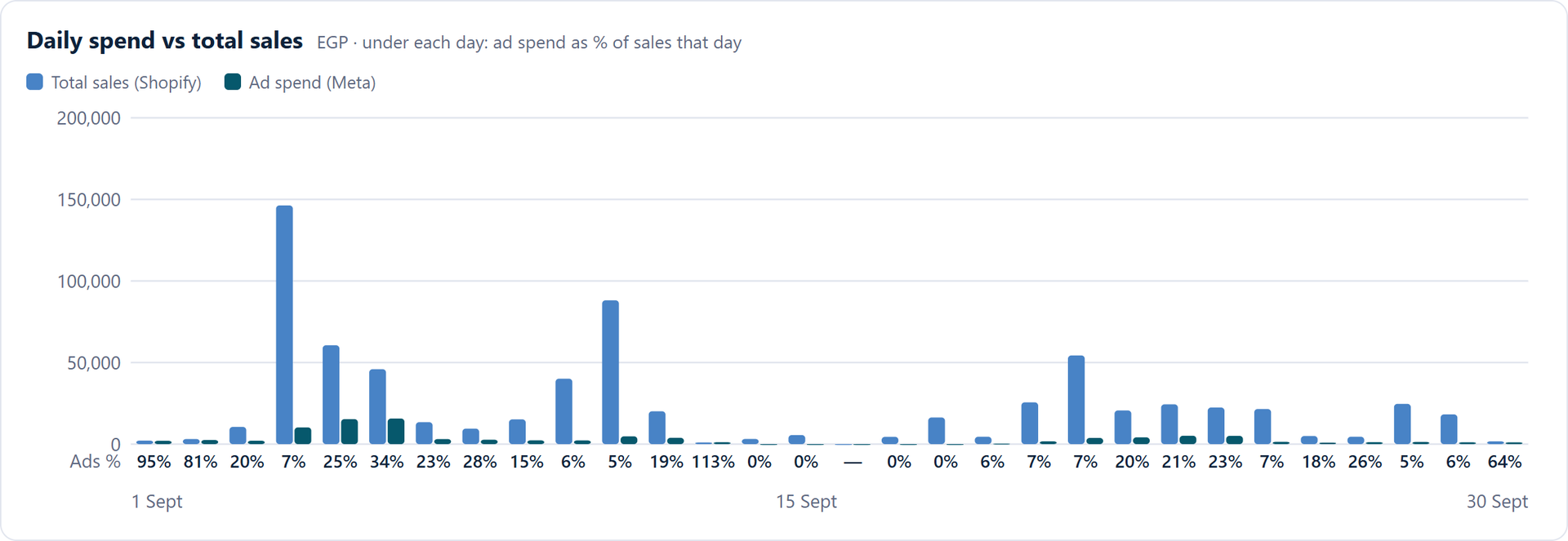The image size is (1568, 541).
Task: Click the 64% ads percentage label
Action: [x=1504, y=462]
